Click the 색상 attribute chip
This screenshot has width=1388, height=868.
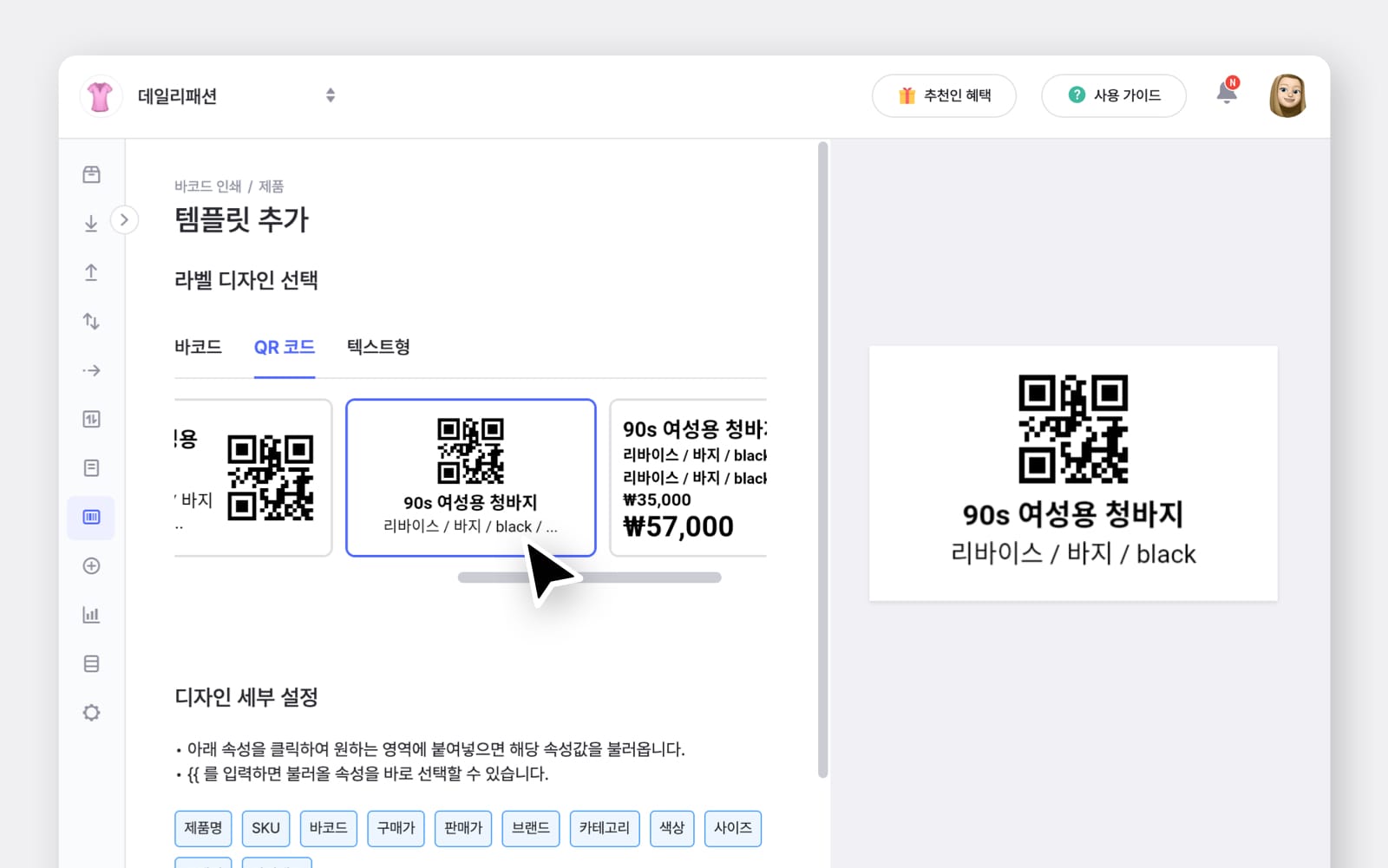[671, 828]
